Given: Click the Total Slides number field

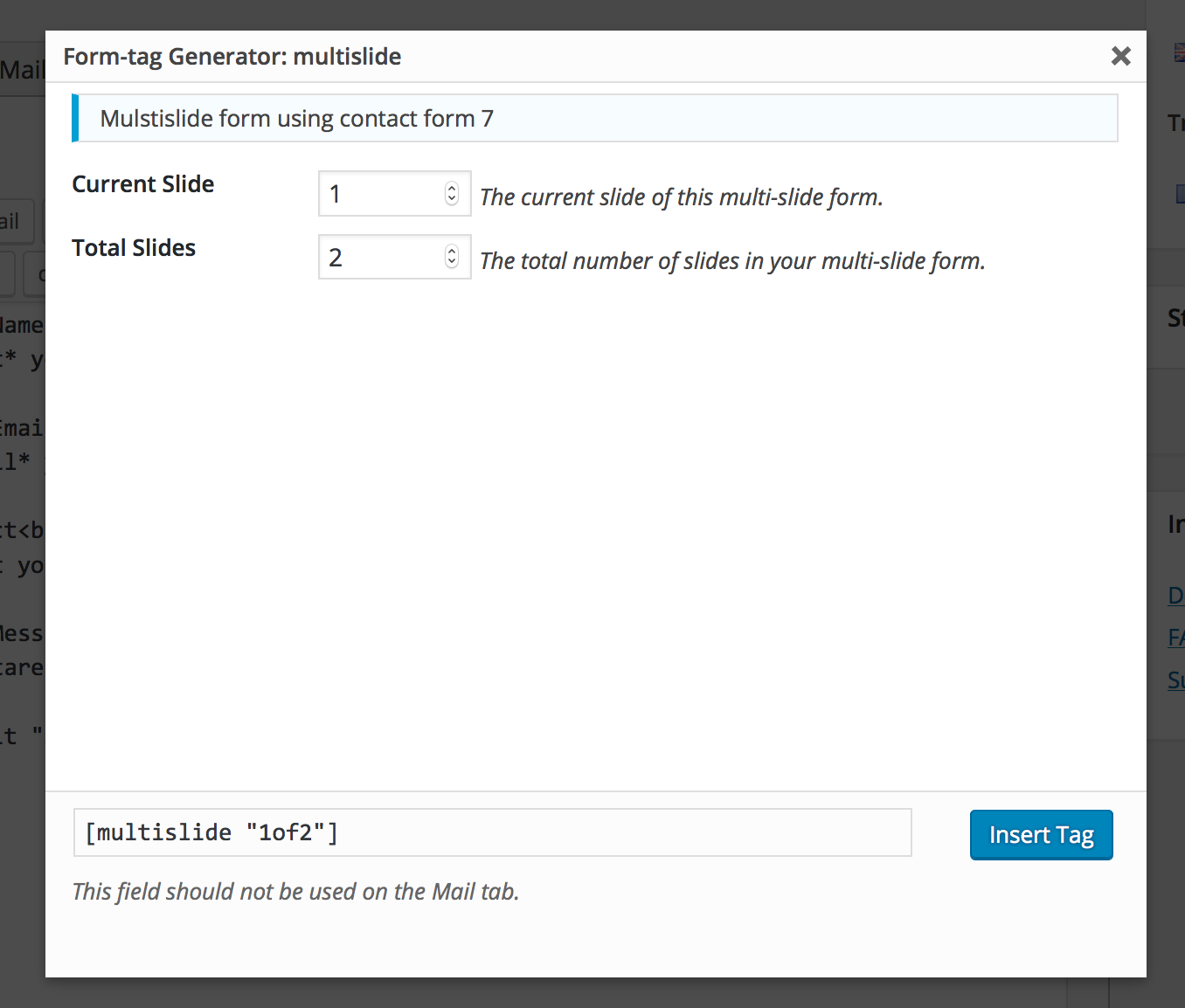Looking at the screenshot, I should (x=395, y=257).
